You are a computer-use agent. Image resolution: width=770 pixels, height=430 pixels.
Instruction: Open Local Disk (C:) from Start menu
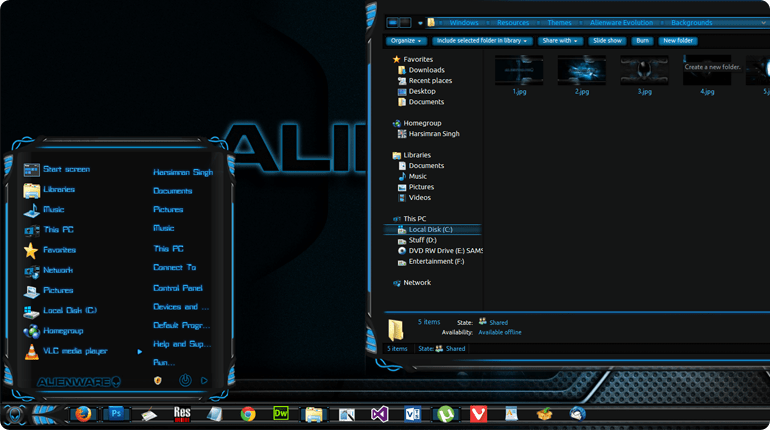point(60,311)
